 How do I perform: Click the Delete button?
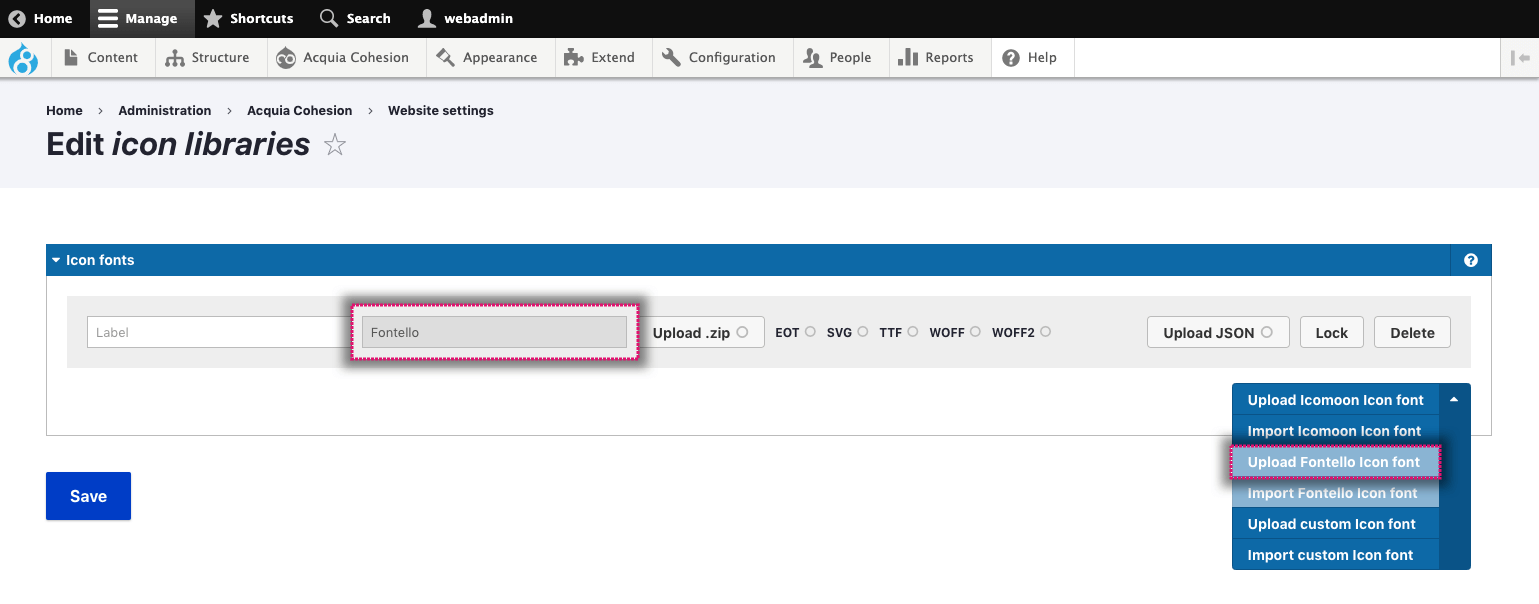pyautogui.click(x=1412, y=332)
